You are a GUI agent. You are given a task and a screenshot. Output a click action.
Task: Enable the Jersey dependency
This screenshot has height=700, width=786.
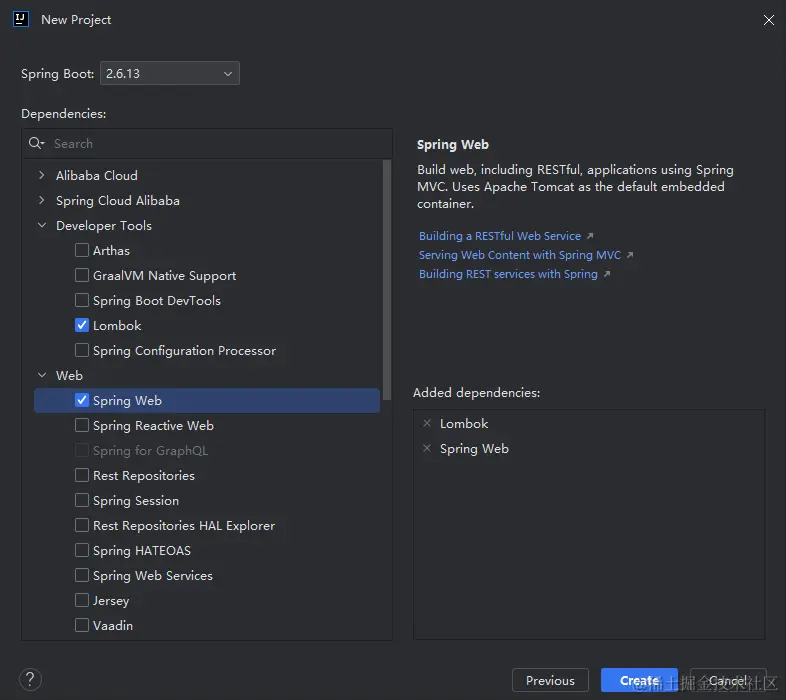82,600
